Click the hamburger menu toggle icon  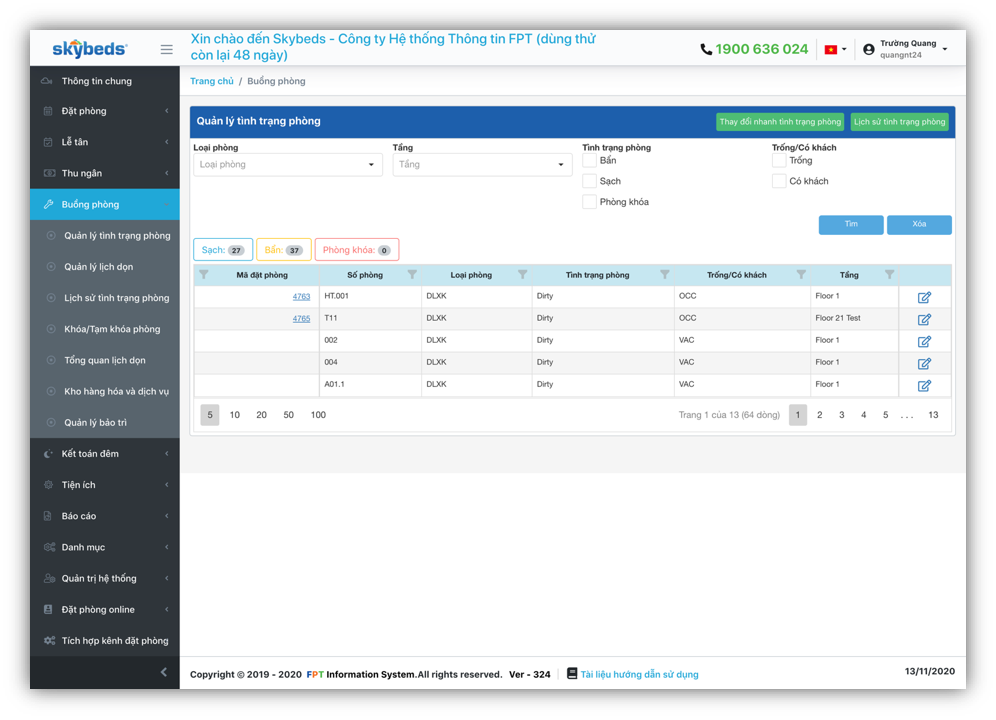point(166,49)
